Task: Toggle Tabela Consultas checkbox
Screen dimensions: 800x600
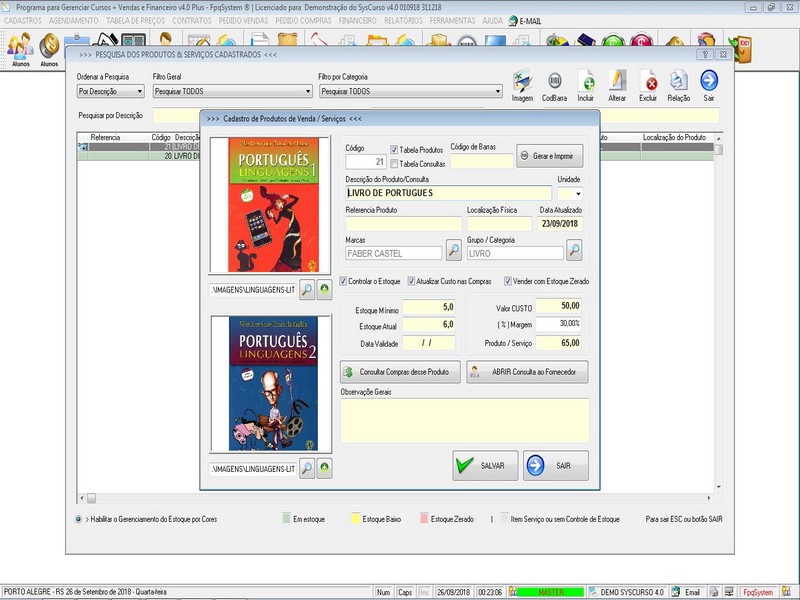Action: (x=394, y=164)
